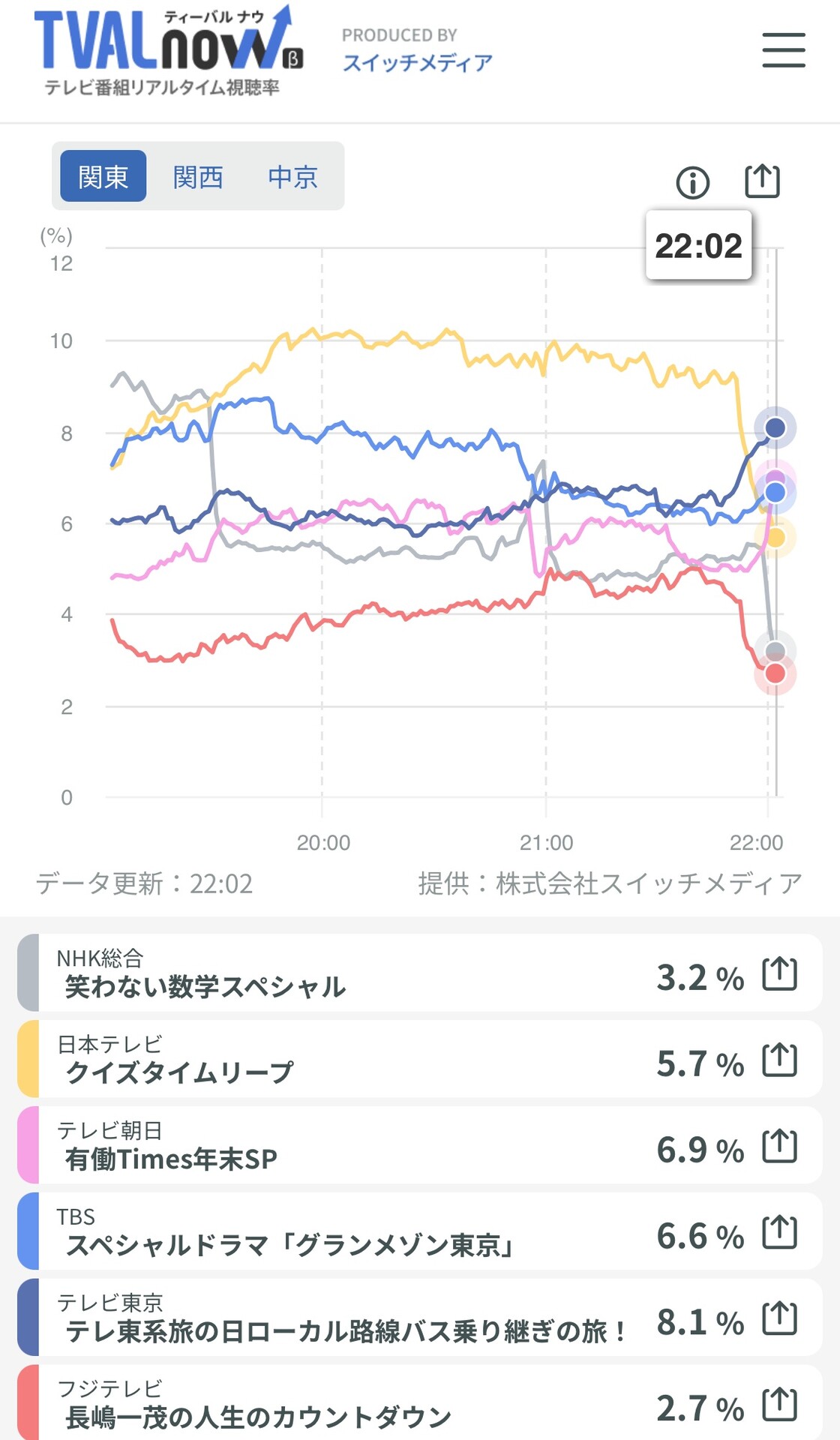Image resolution: width=840 pixels, height=1440 pixels.
Task: Switch to the 中京 region tab
Action: [x=293, y=176]
